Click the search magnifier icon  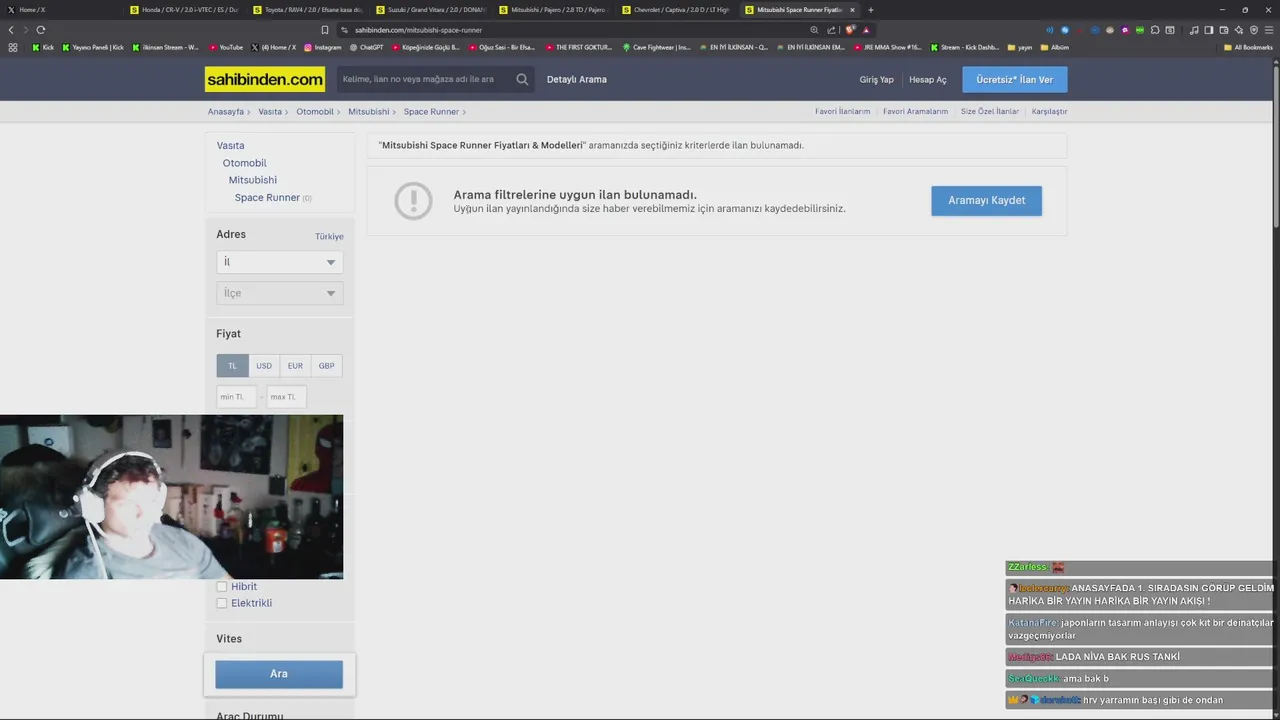click(x=522, y=79)
